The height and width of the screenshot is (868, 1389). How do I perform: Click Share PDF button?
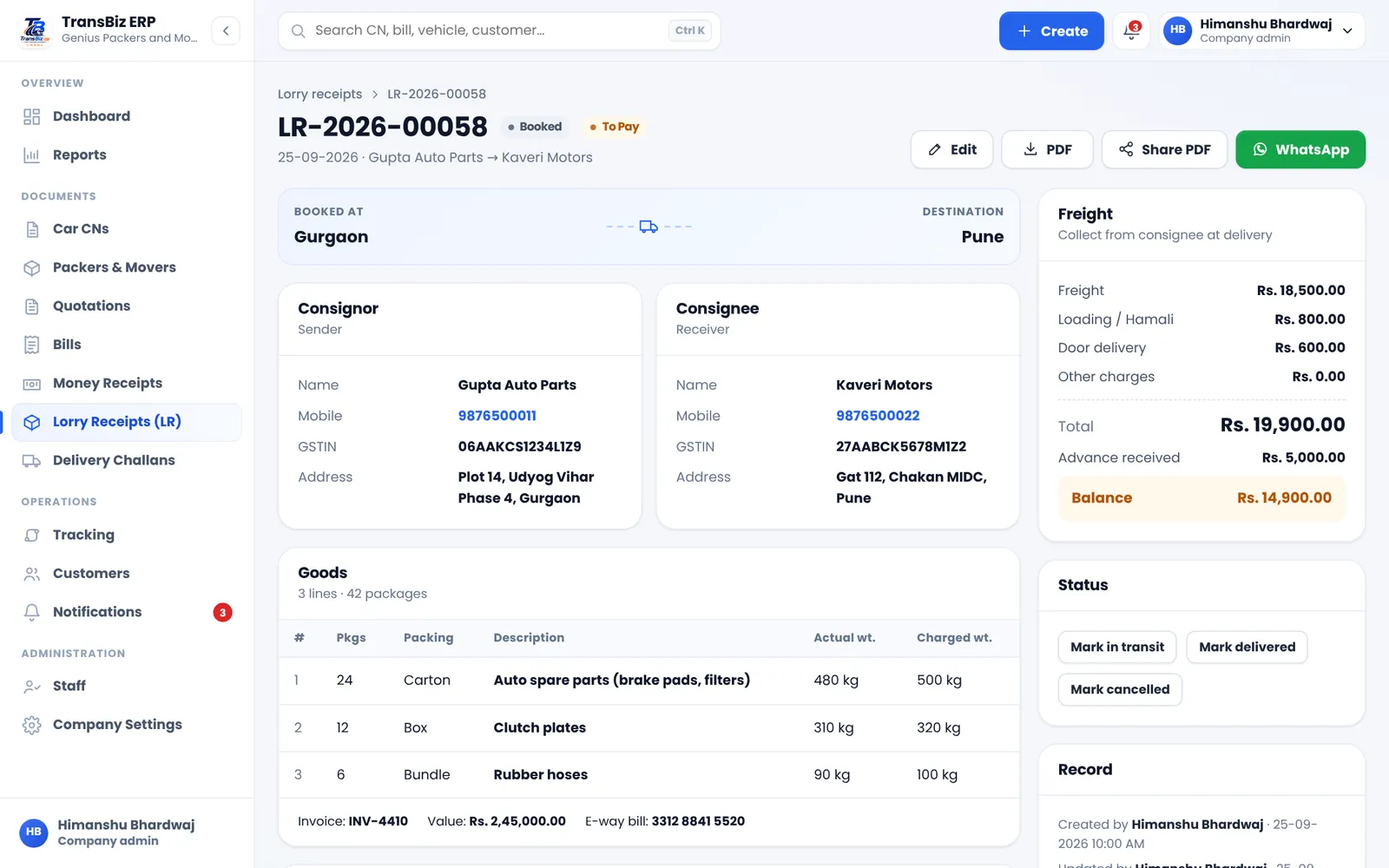1164,149
